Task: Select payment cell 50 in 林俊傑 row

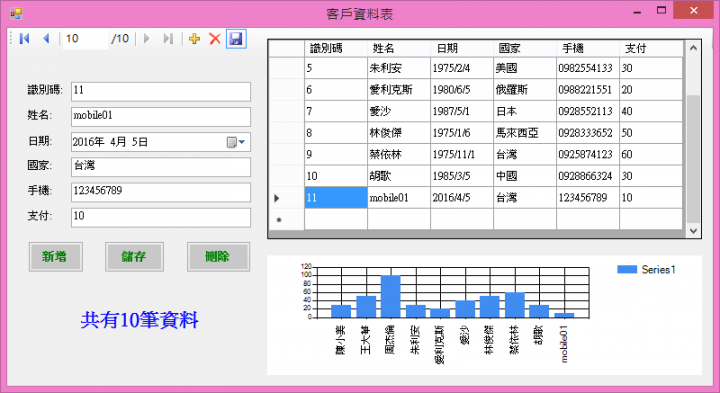Action: point(651,133)
